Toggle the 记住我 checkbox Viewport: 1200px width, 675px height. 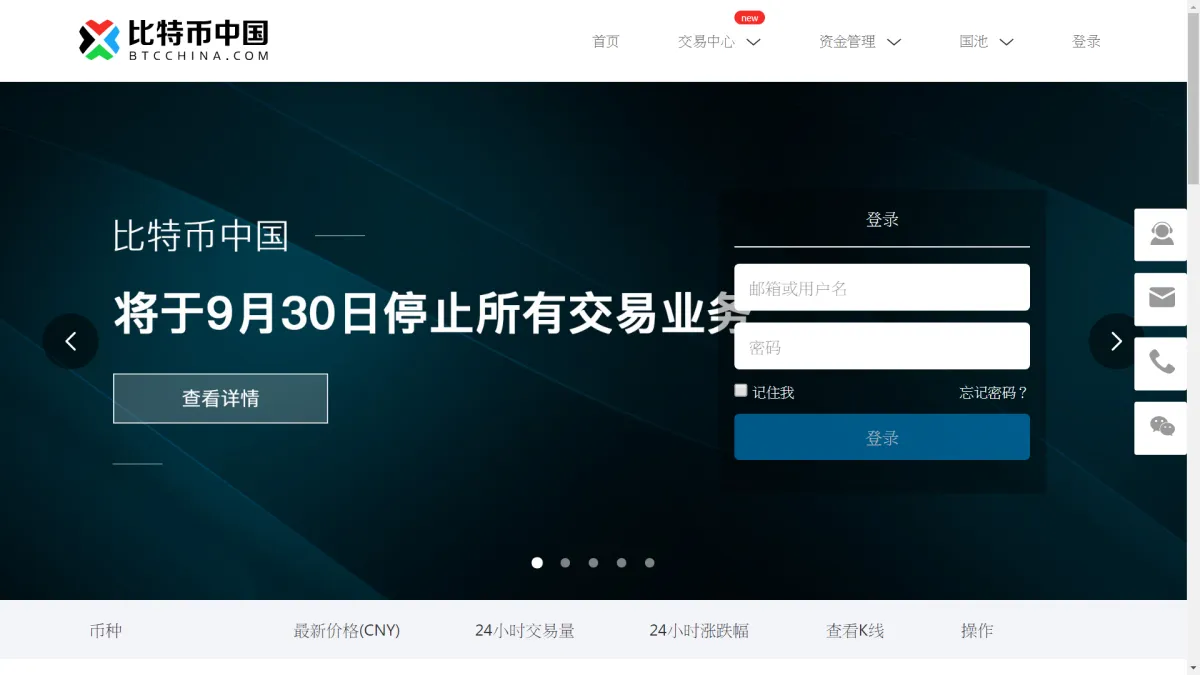pyautogui.click(x=741, y=391)
